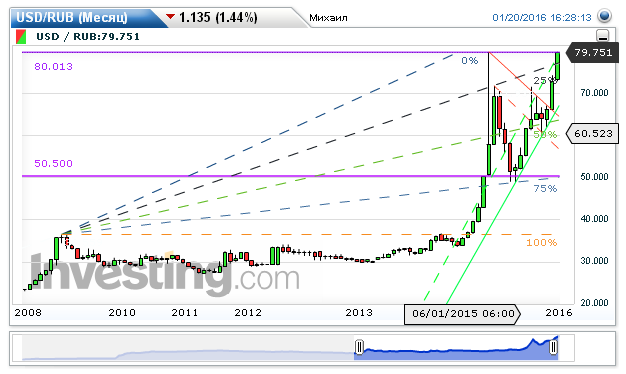Click the 100% orange Fibonacci level label
Image resolution: width=626 pixels, height=374 pixels.
(541, 243)
